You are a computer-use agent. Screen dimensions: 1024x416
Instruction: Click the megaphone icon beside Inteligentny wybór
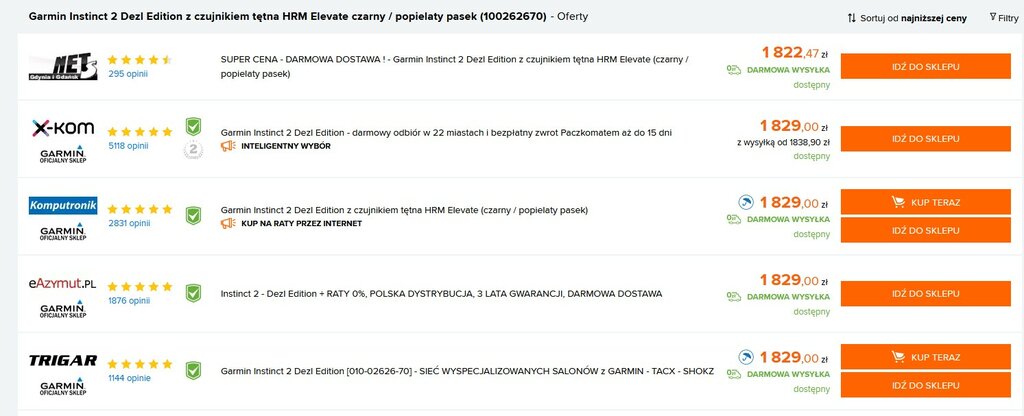coord(228,146)
